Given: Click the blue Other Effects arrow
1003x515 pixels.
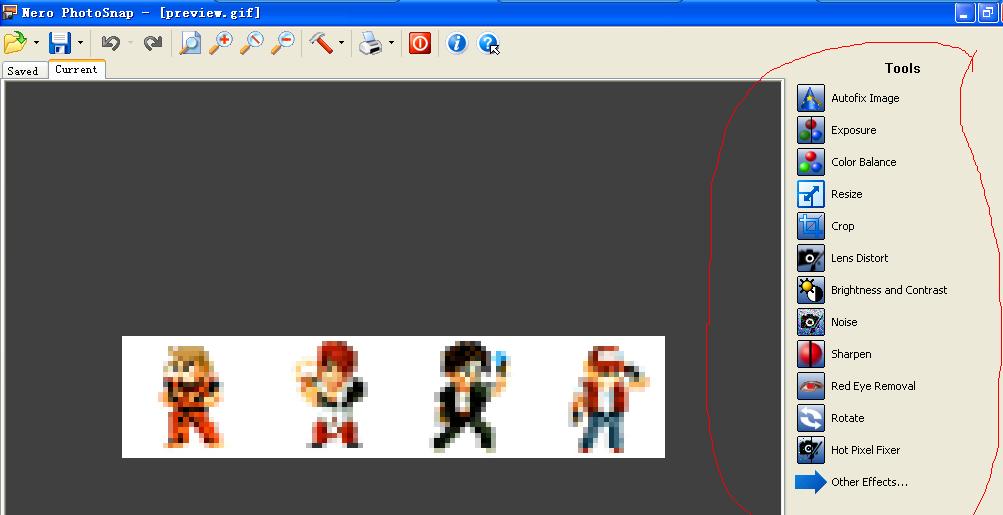Looking at the screenshot, I should [x=810, y=482].
